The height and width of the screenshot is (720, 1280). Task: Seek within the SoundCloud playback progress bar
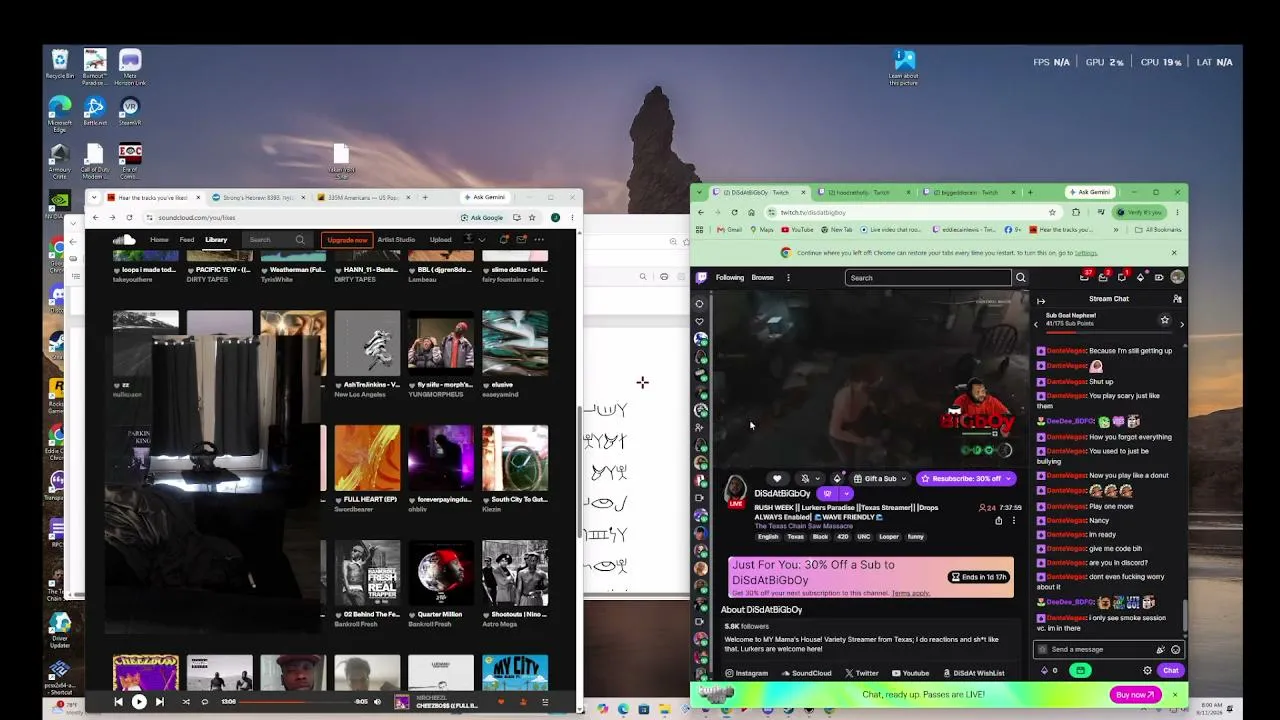pos(296,702)
